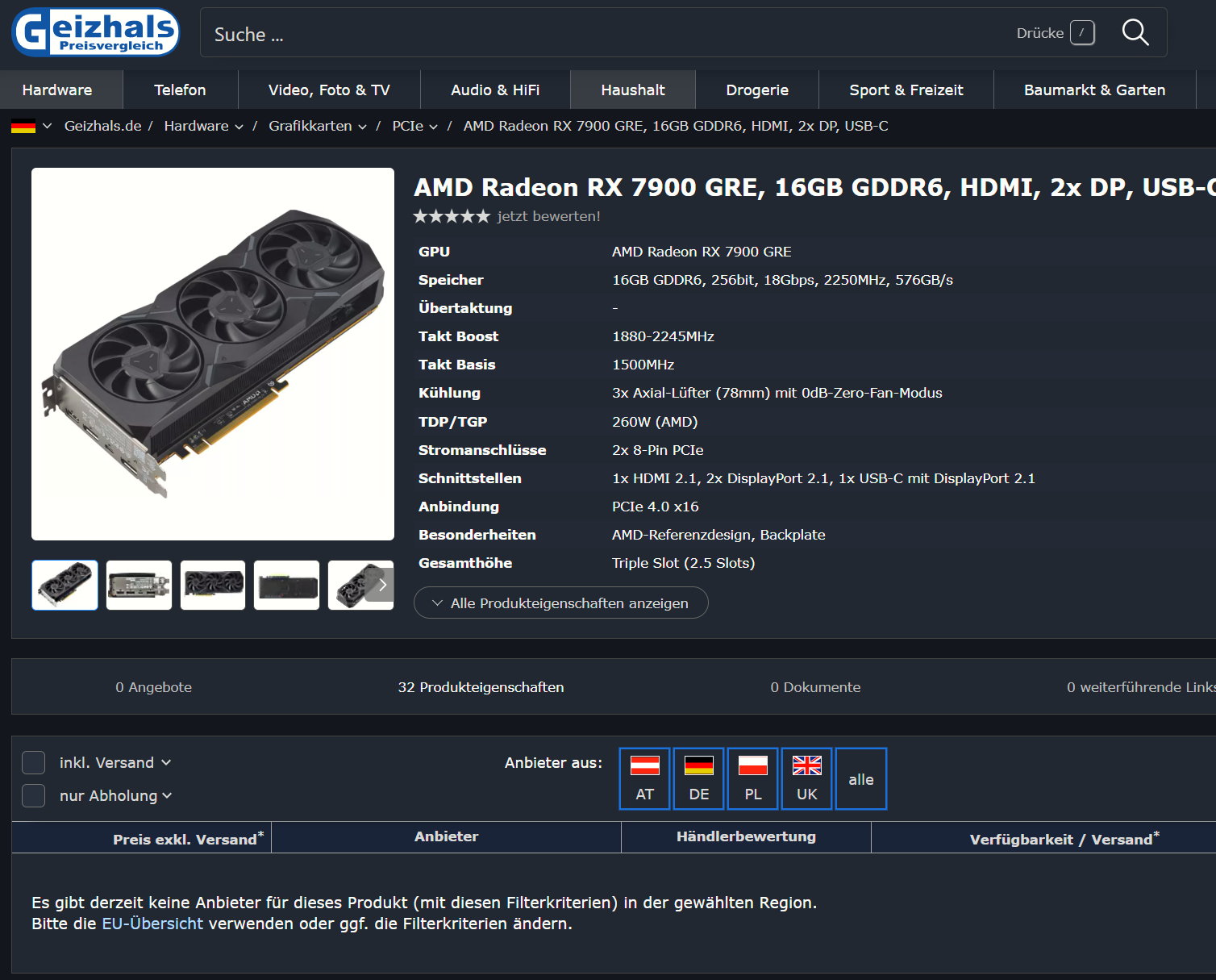Select Poland flag vendor filter PL

[752, 778]
